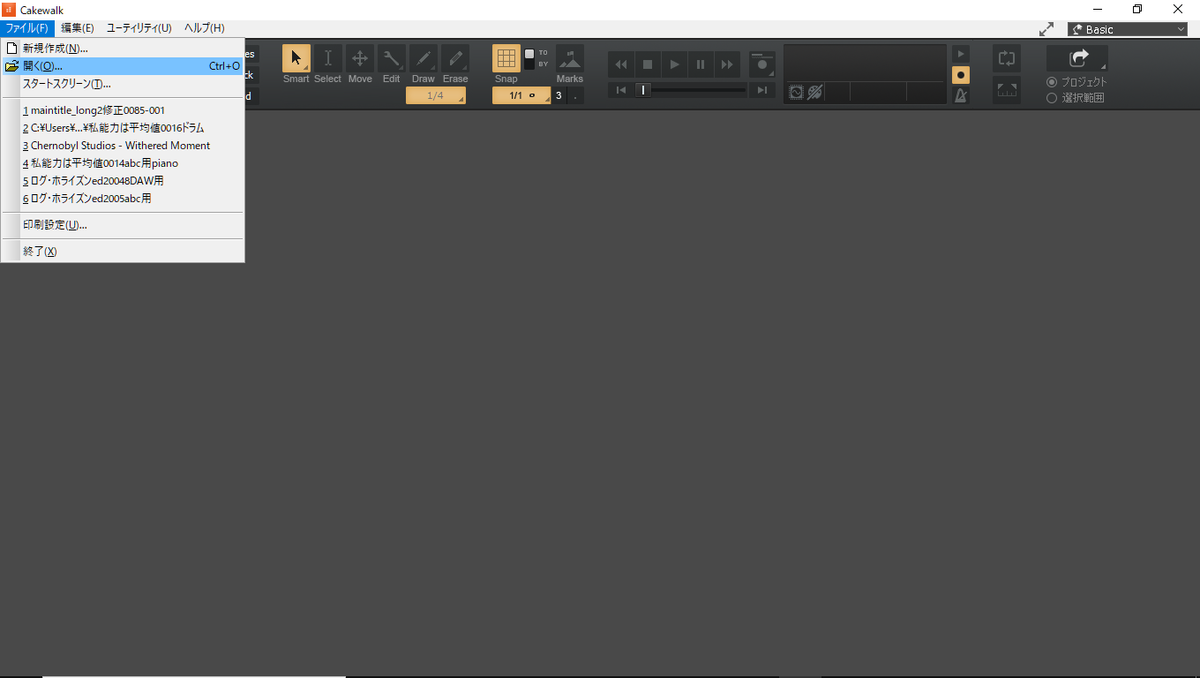Viewport: 1200px width, 678px height.
Task: Open the ヘルプ(H) menu
Action: (204, 28)
